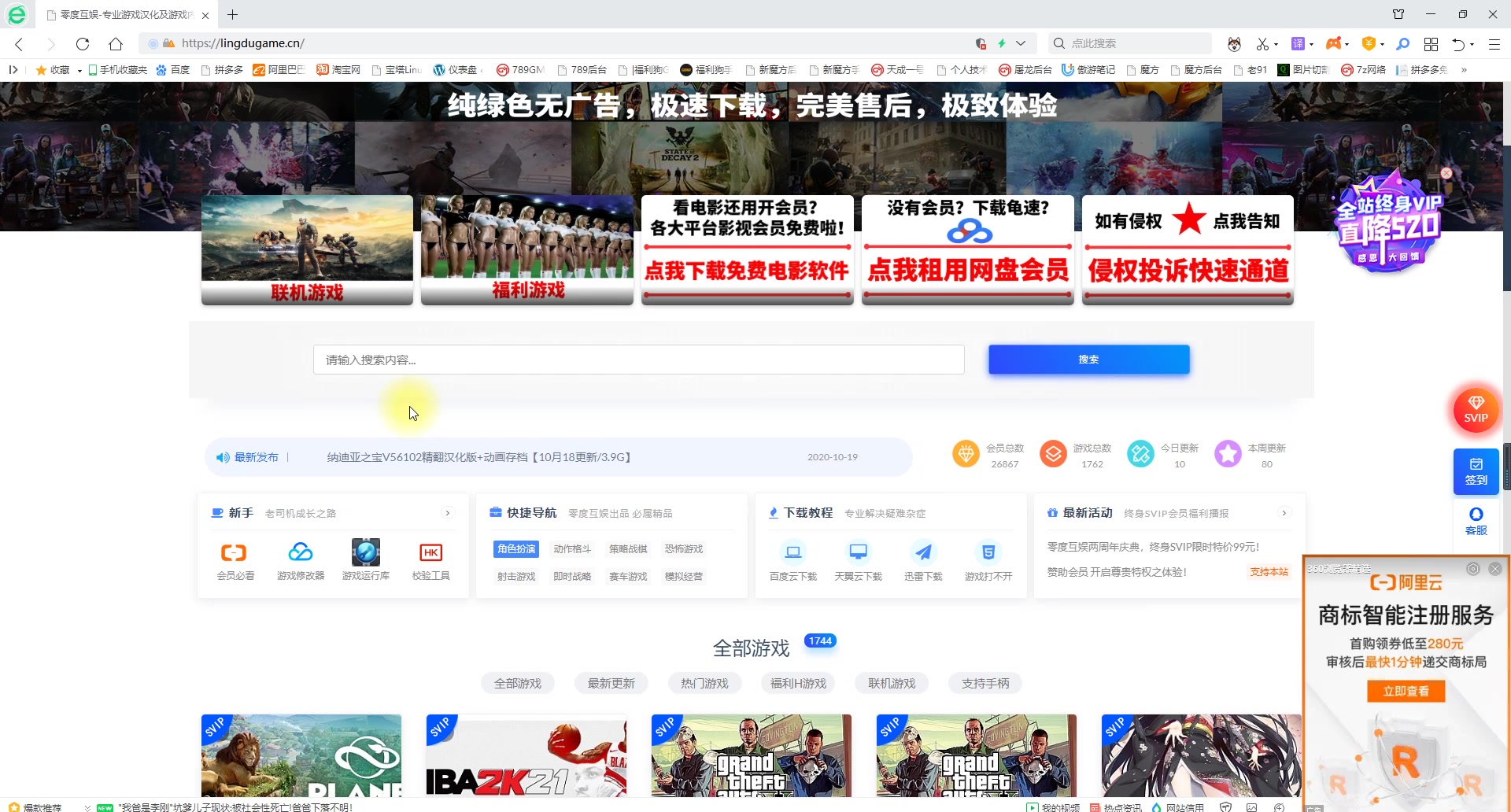Click the shield security icon in address bar
This screenshot has width=1511, height=812.
coord(981,44)
